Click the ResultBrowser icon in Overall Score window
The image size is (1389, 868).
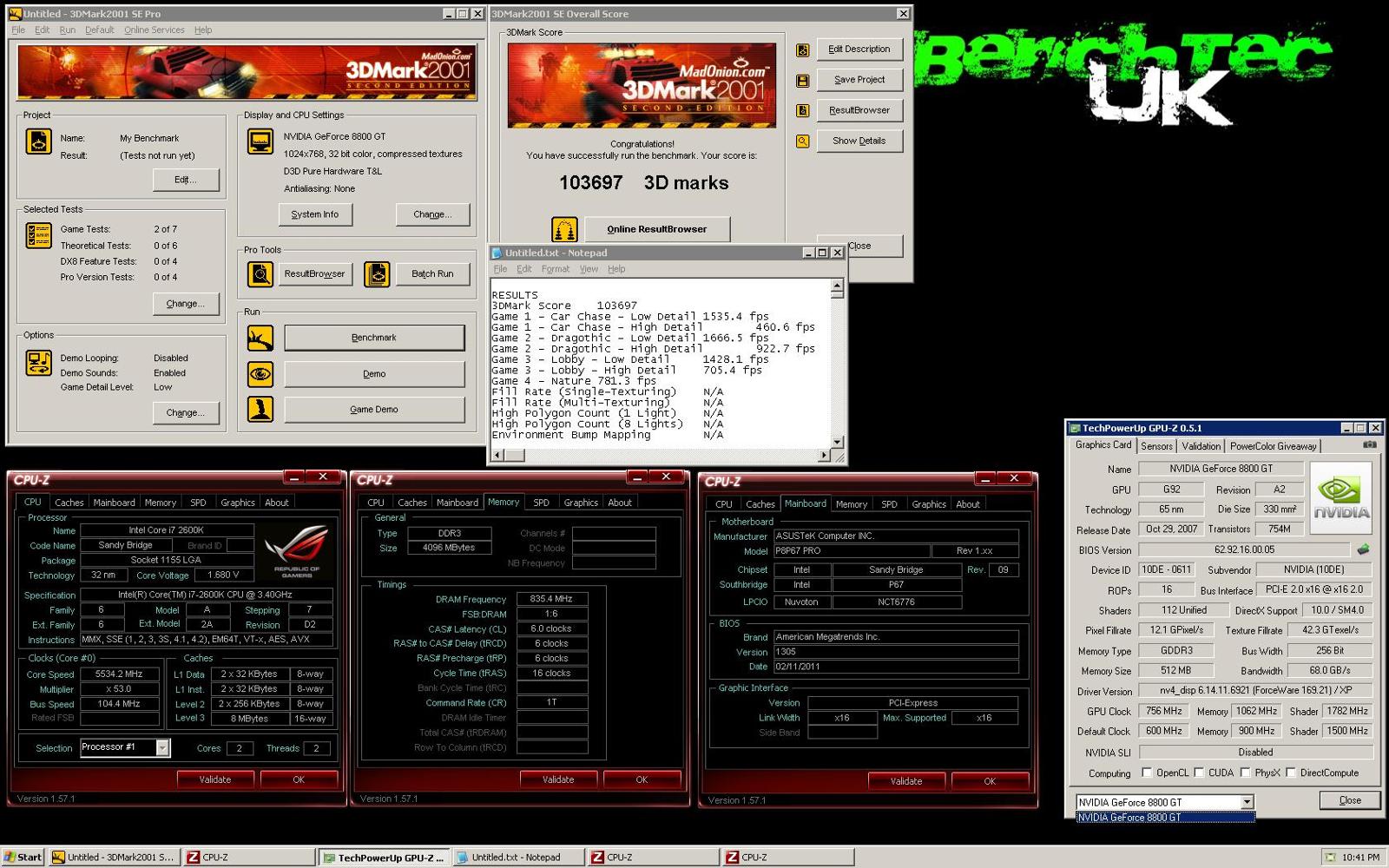[803, 111]
